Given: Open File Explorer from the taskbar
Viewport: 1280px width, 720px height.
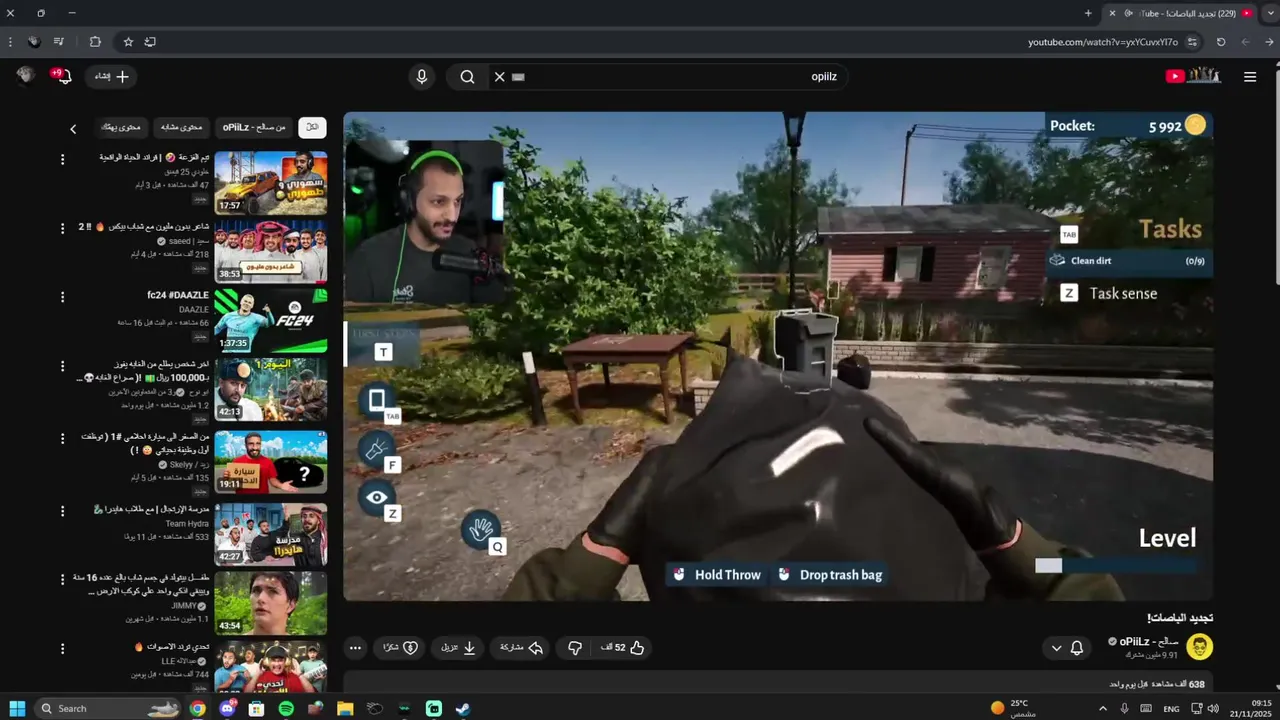Looking at the screenshot, I should coord(345,708).
